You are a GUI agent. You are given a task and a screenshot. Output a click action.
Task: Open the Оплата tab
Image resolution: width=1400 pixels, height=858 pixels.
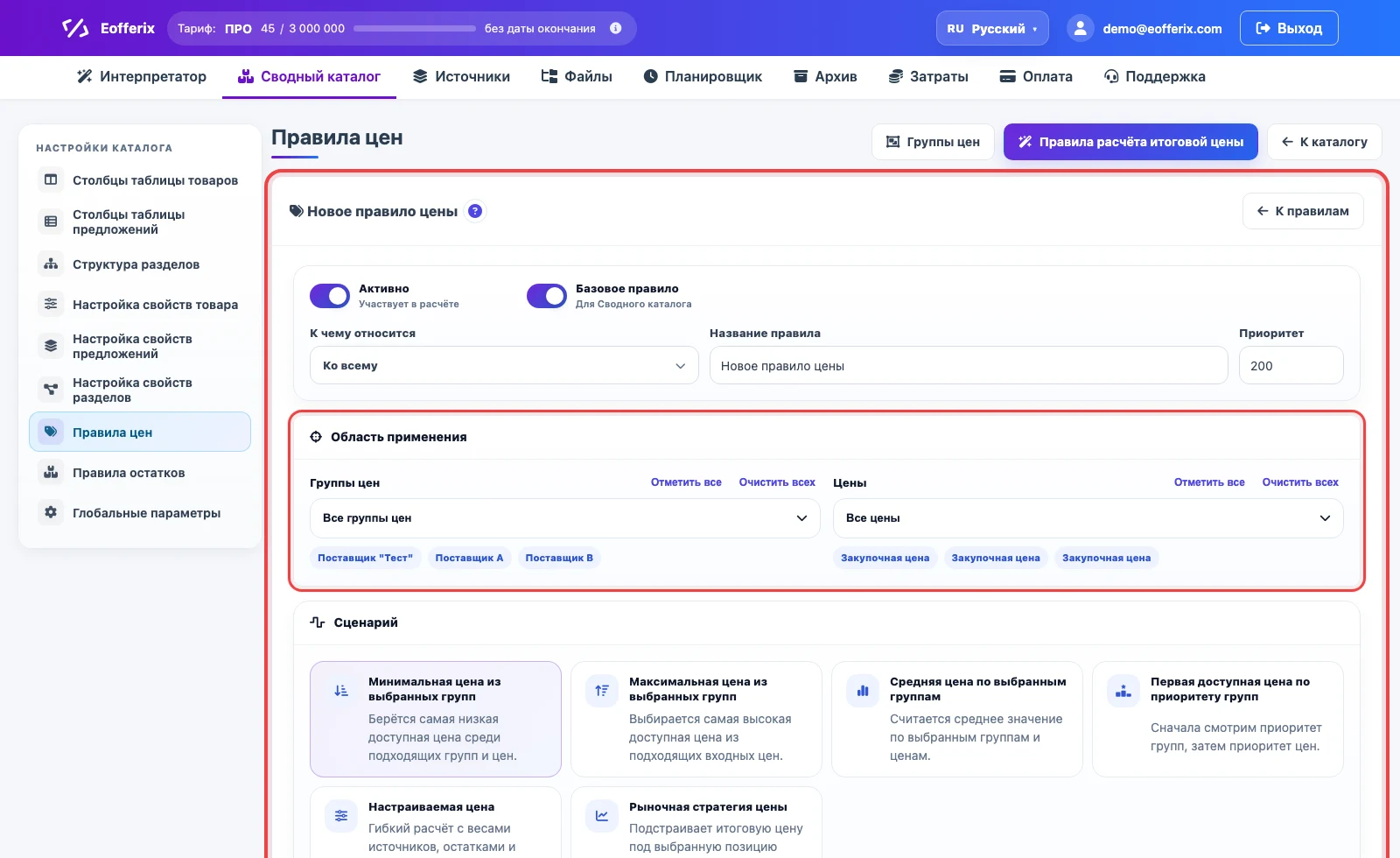pos(1036,76)
